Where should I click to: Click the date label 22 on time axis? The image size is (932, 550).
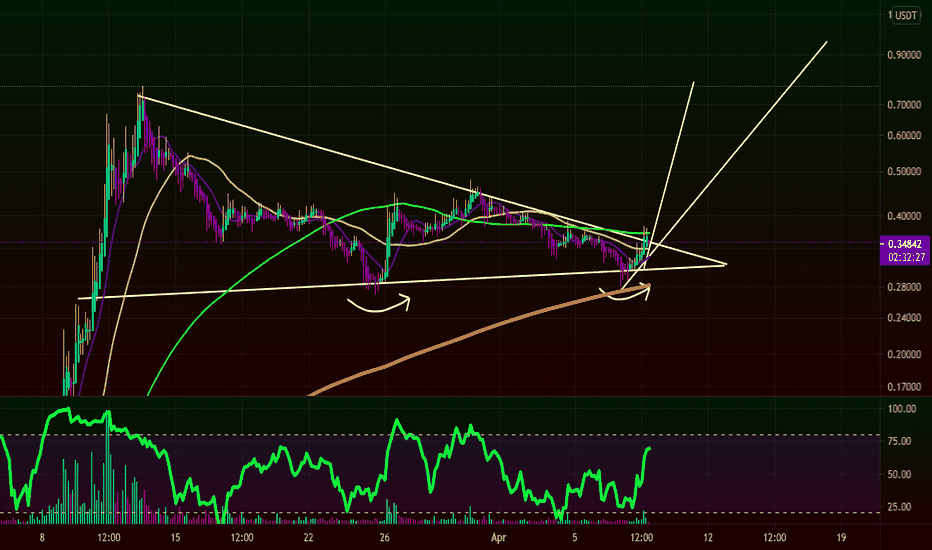[308, 538]
